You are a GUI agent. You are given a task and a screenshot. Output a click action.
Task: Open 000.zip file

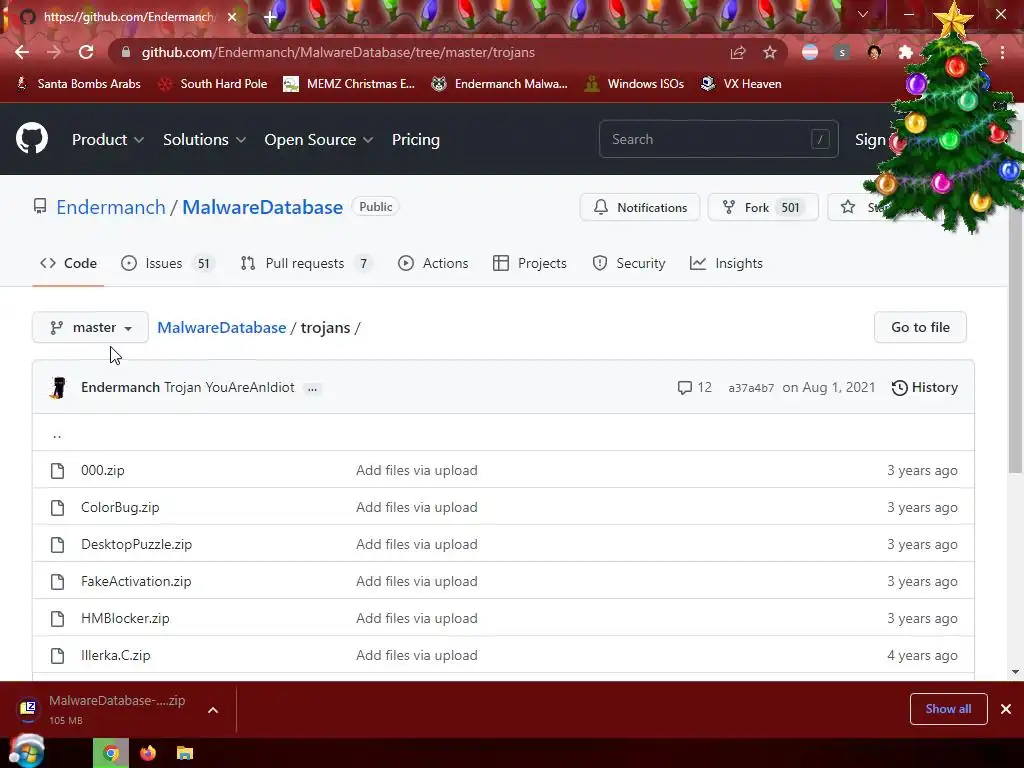(x=103, y=470)
